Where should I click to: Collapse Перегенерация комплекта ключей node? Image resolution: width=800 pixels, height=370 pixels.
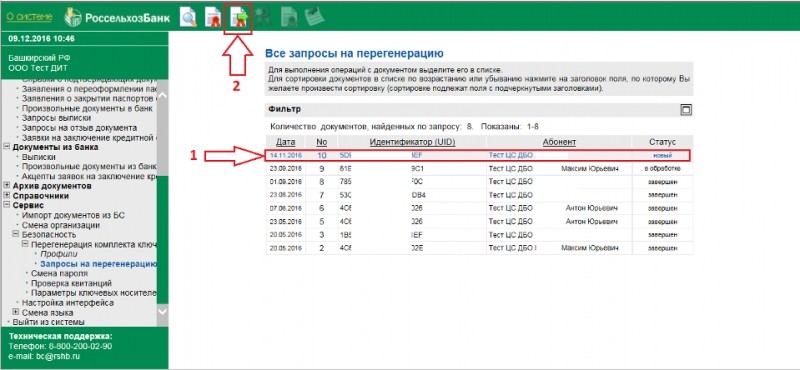[x=25, y=244]
